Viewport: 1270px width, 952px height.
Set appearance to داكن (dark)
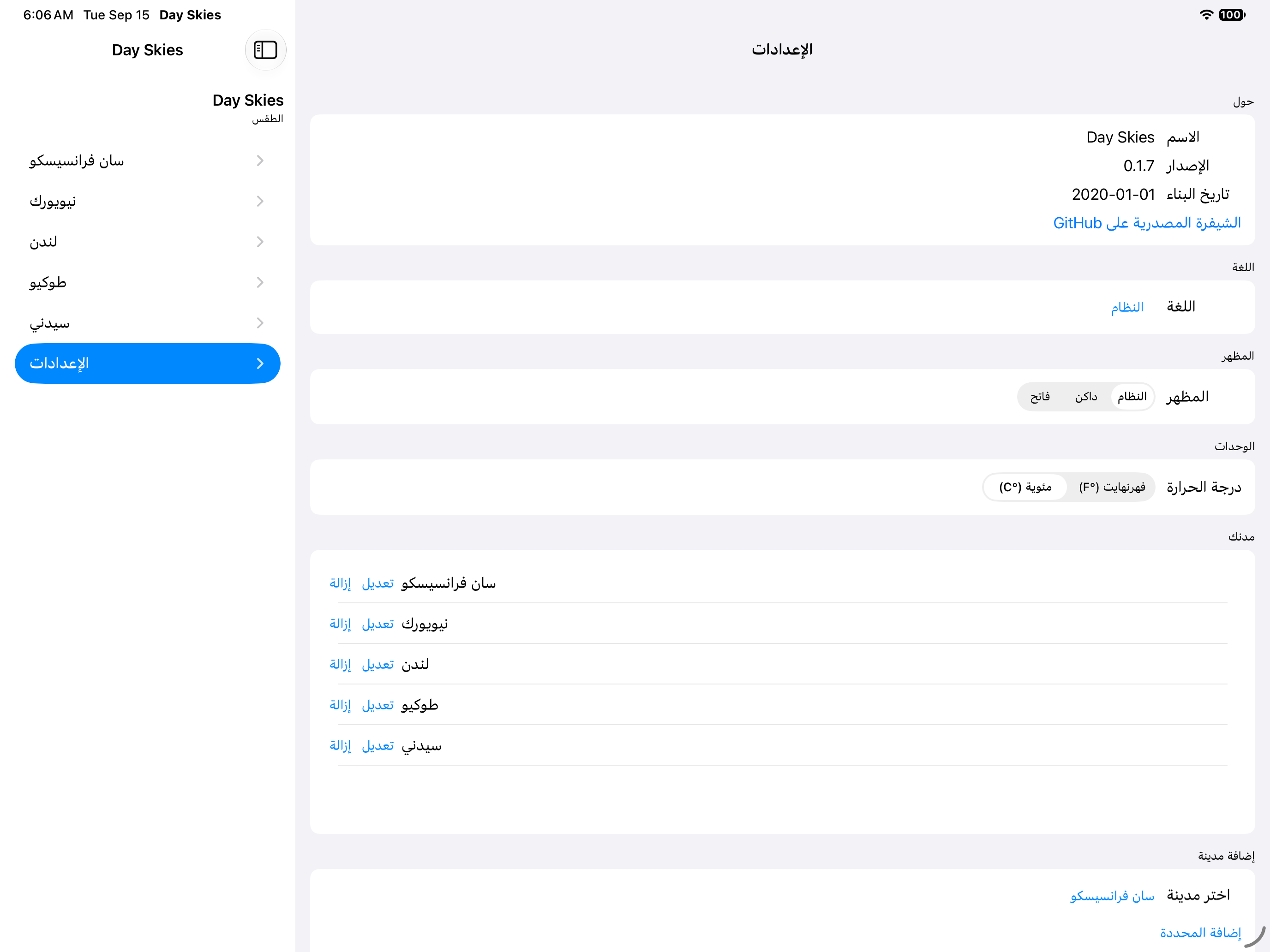click(1086, 397)
